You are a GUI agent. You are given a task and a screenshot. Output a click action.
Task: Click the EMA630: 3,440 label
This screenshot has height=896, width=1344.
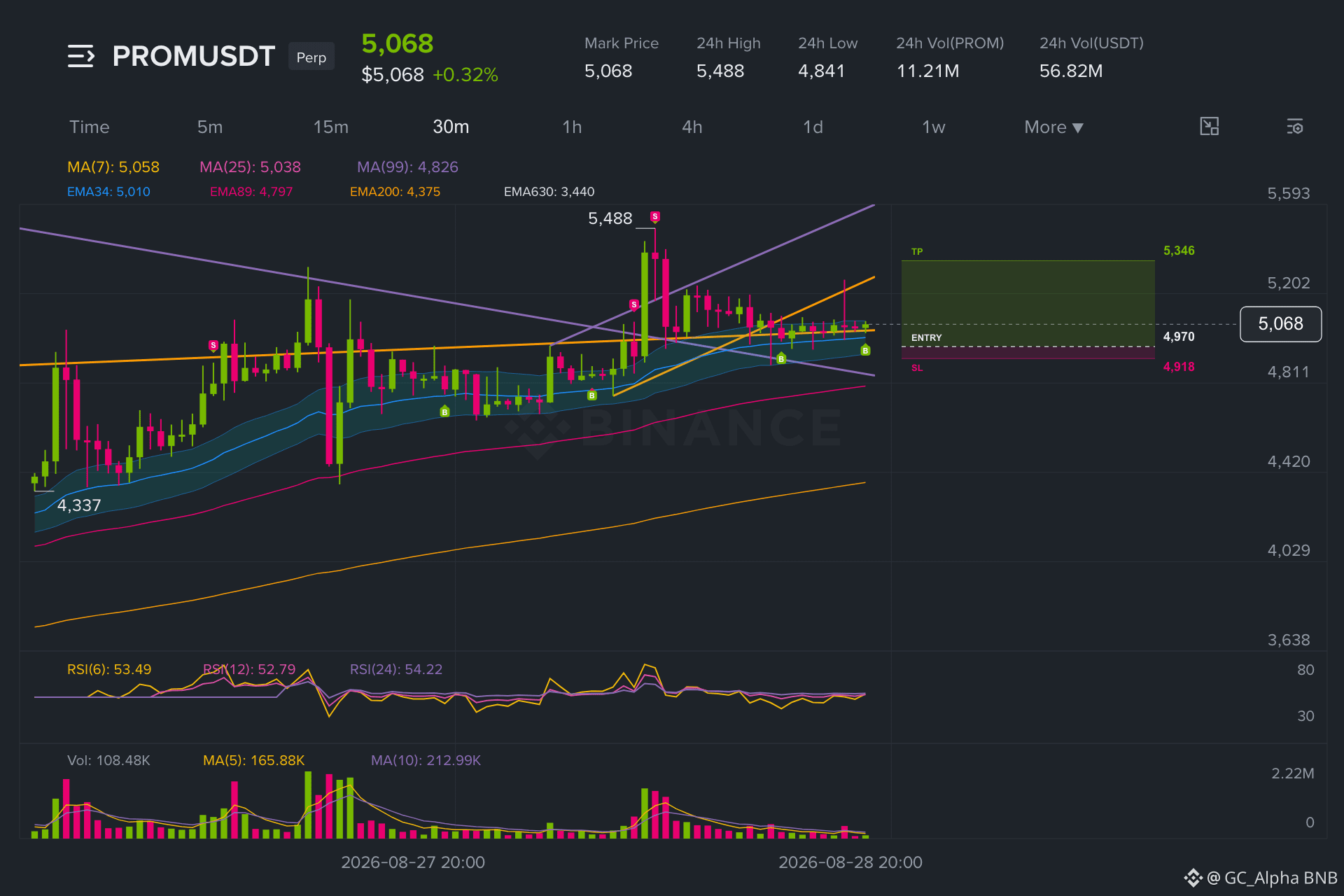click(x=549, y=191)
